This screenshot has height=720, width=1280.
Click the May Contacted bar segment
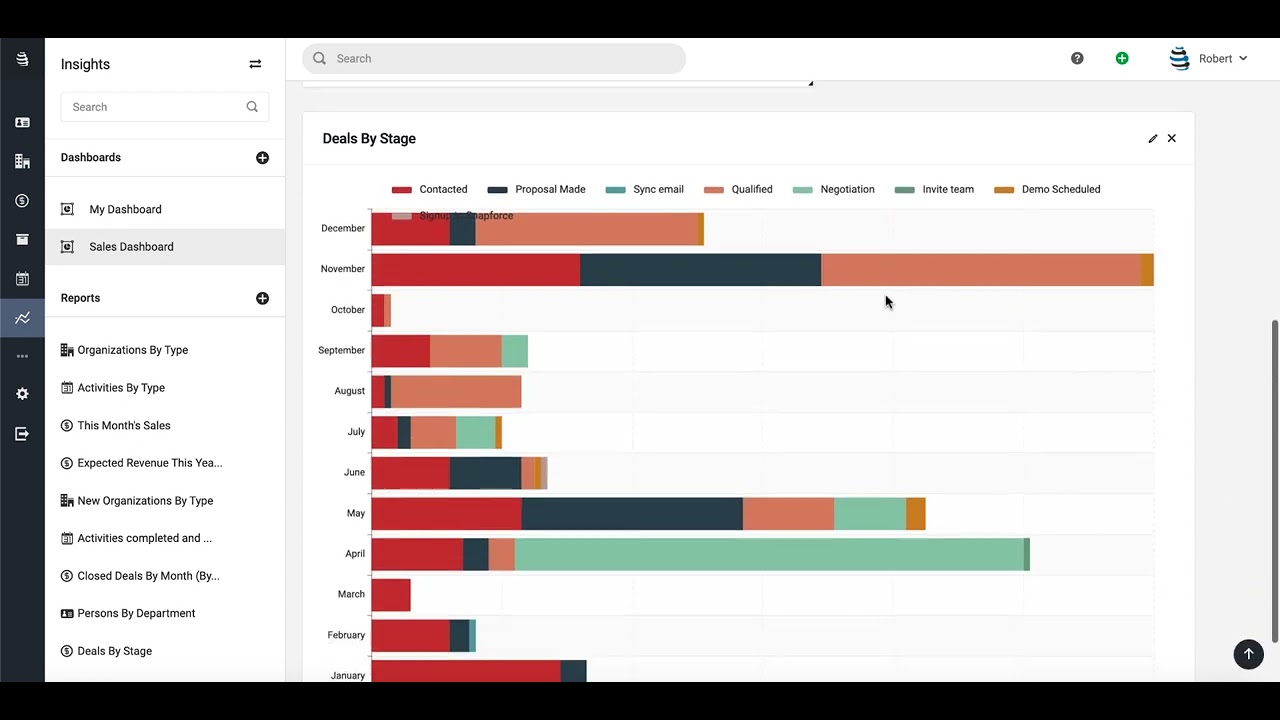pos(446,514)
